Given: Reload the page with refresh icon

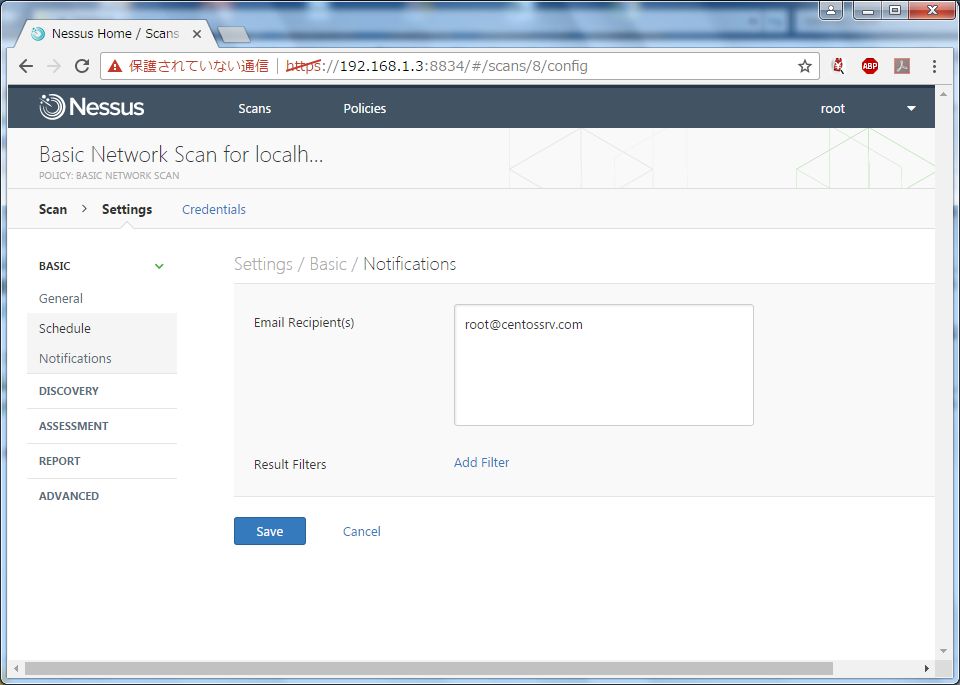Looking at the screenshot, I should pos(82,66).
